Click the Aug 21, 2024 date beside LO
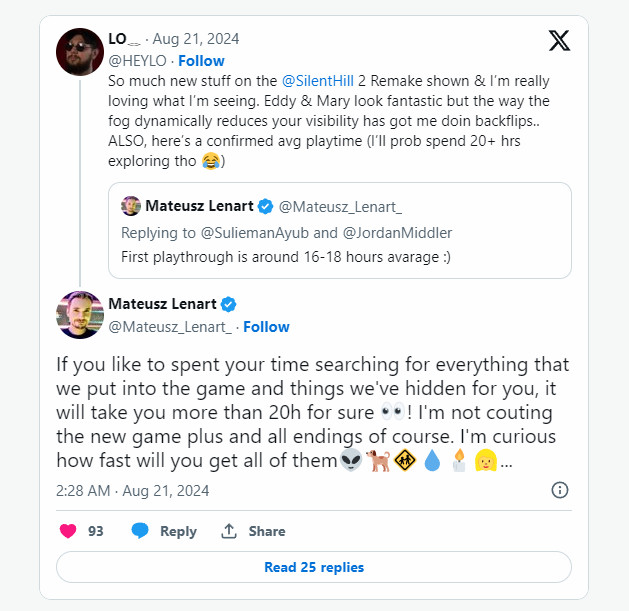629x611 pixels. pos(197,39)
